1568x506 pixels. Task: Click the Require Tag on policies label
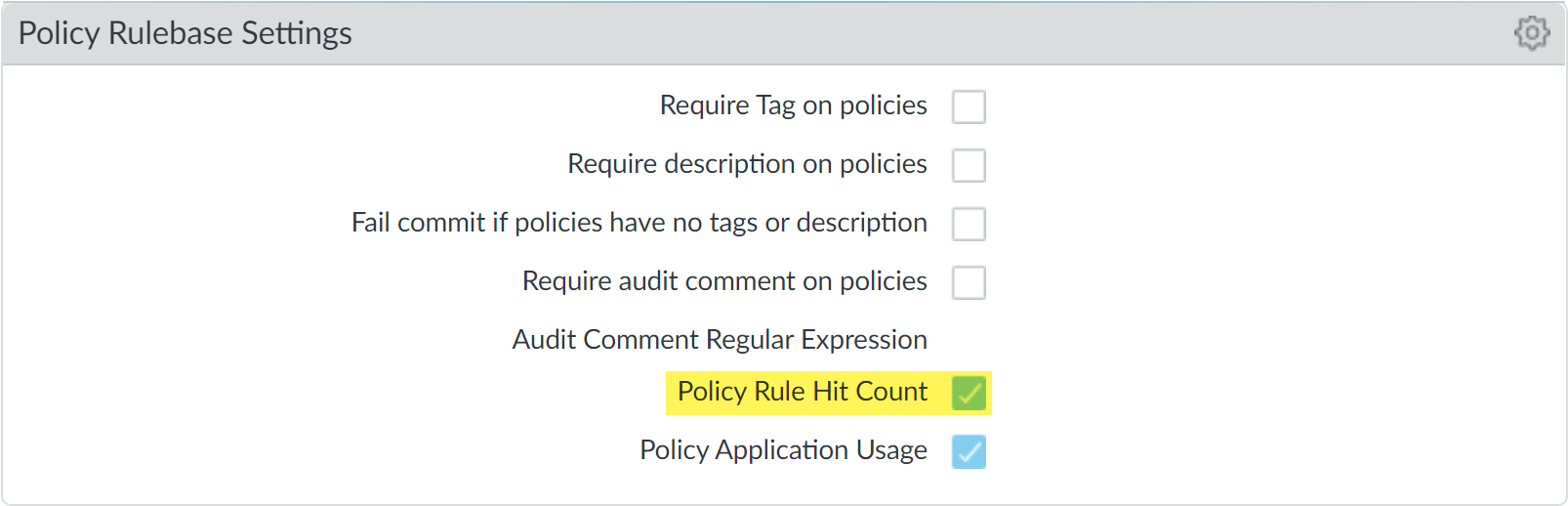(x=793, y=105)
